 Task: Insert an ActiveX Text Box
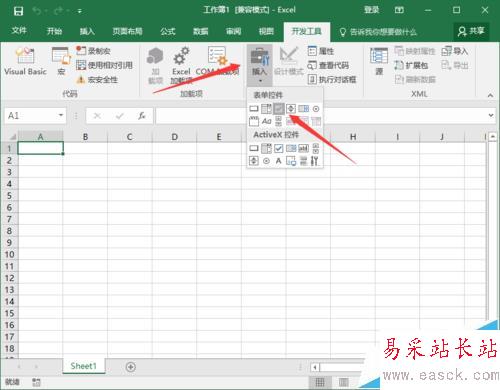pyautogui.click(x=303, y=148)
